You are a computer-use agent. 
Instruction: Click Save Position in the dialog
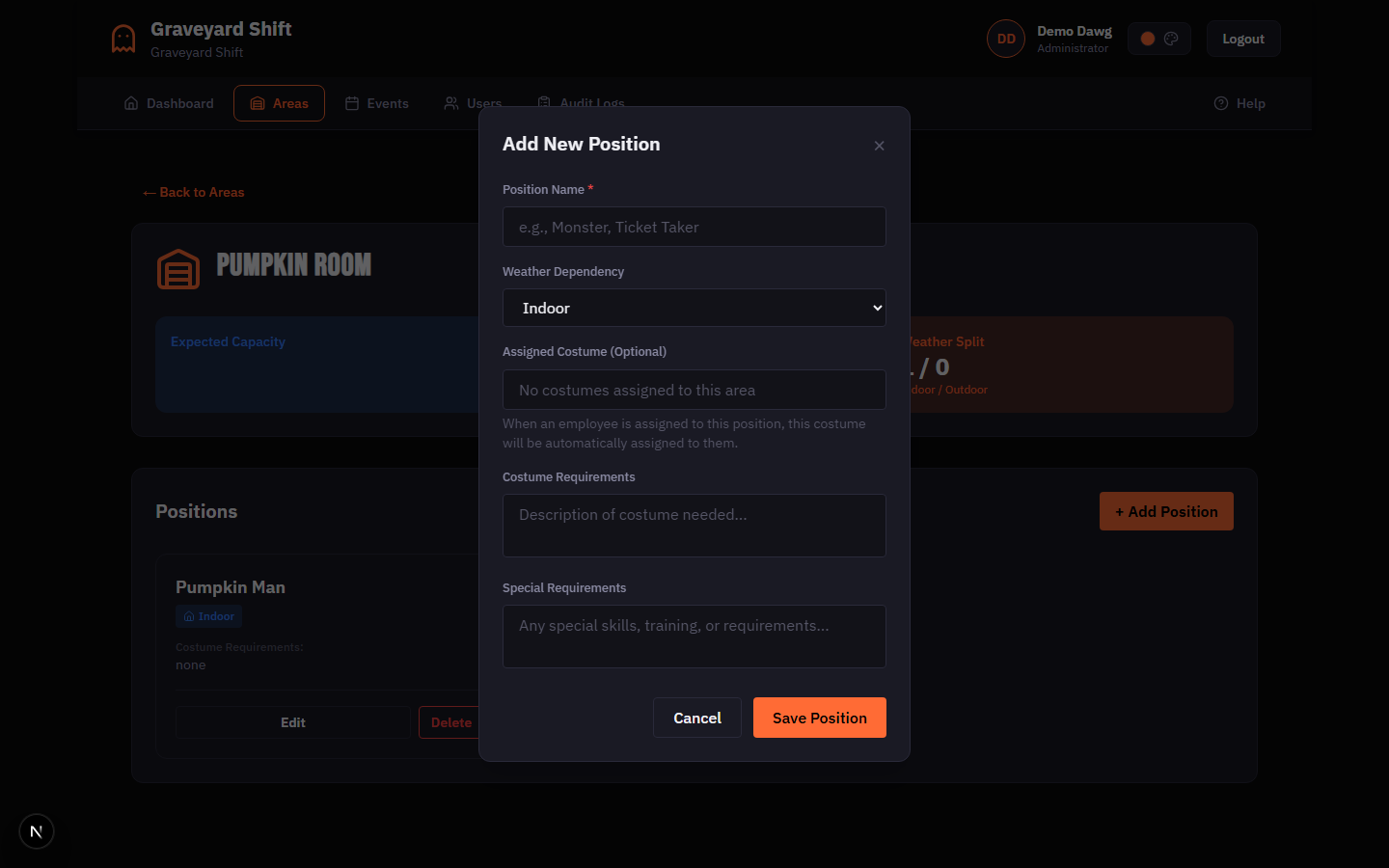click(x=819, y=718)
